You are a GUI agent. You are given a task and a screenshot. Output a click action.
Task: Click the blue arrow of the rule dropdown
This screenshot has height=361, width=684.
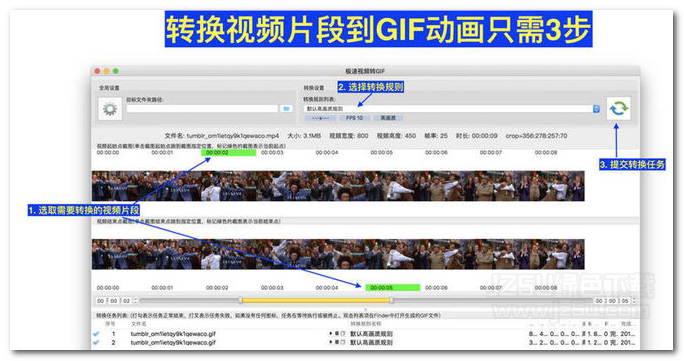[596, 109]
